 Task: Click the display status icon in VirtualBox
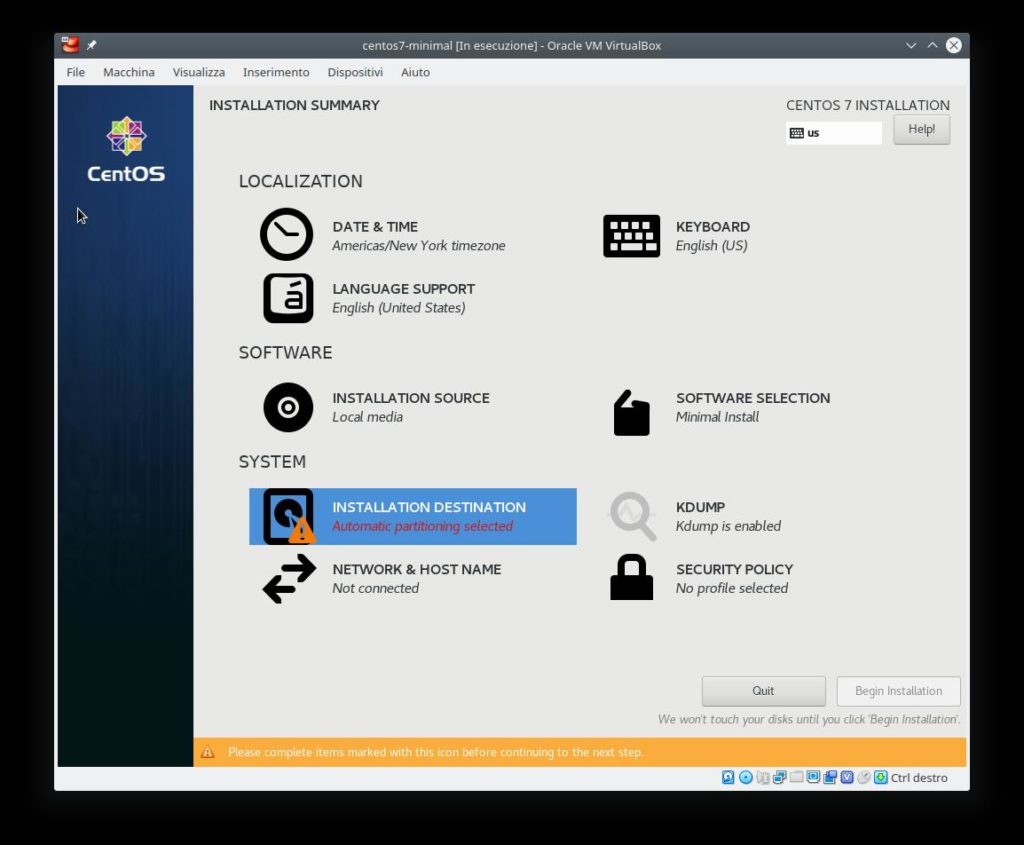click(813, 777)
